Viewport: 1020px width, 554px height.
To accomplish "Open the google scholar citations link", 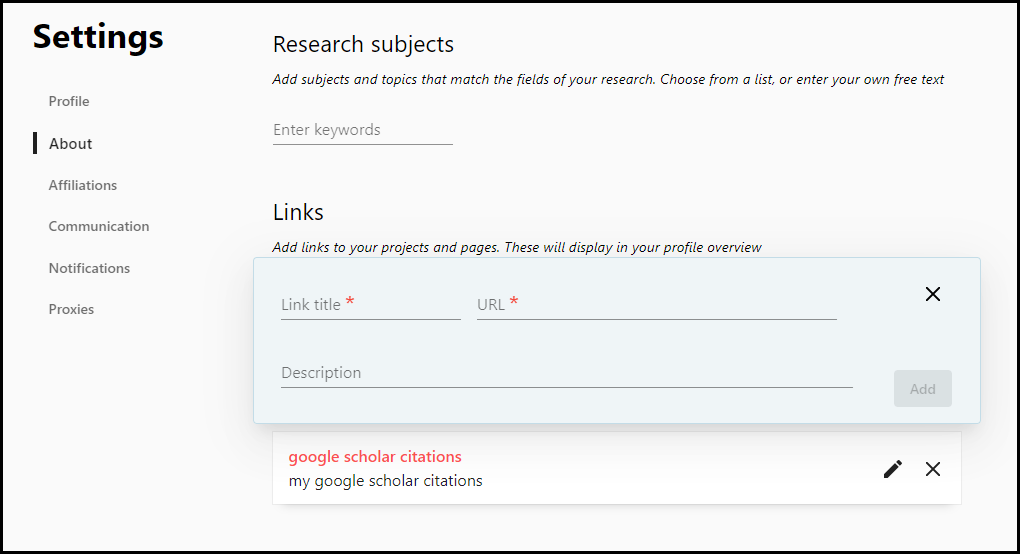I will coord(375,457).
